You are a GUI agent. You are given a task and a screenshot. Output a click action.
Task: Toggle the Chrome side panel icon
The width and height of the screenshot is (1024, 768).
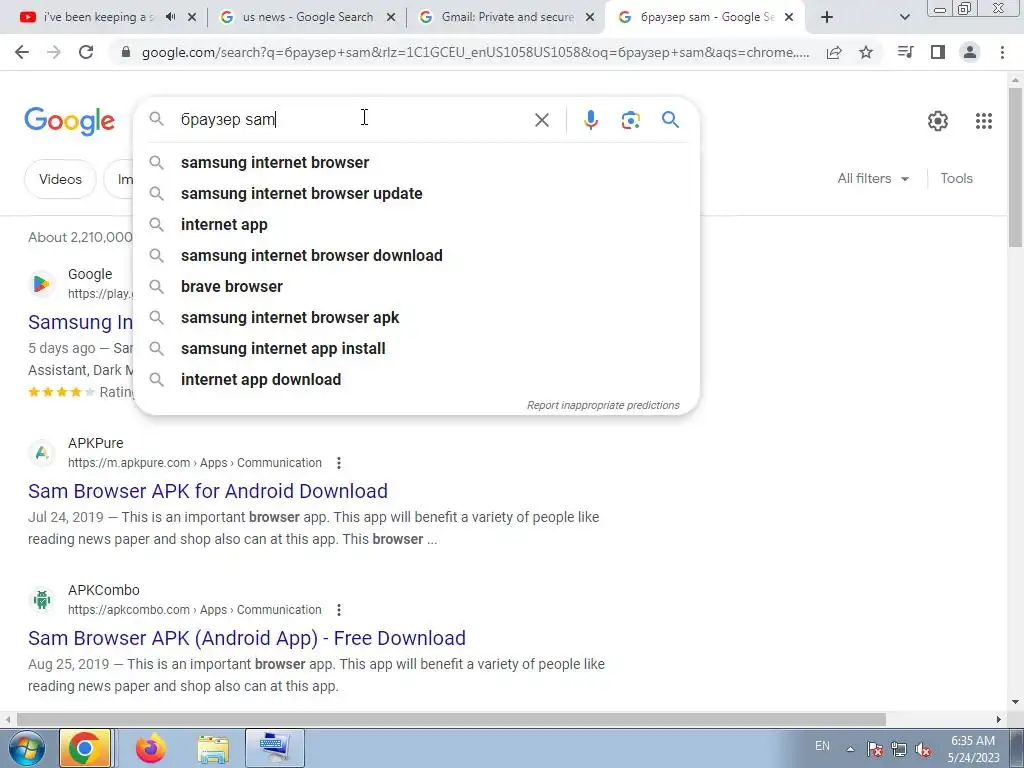point(938,52)
